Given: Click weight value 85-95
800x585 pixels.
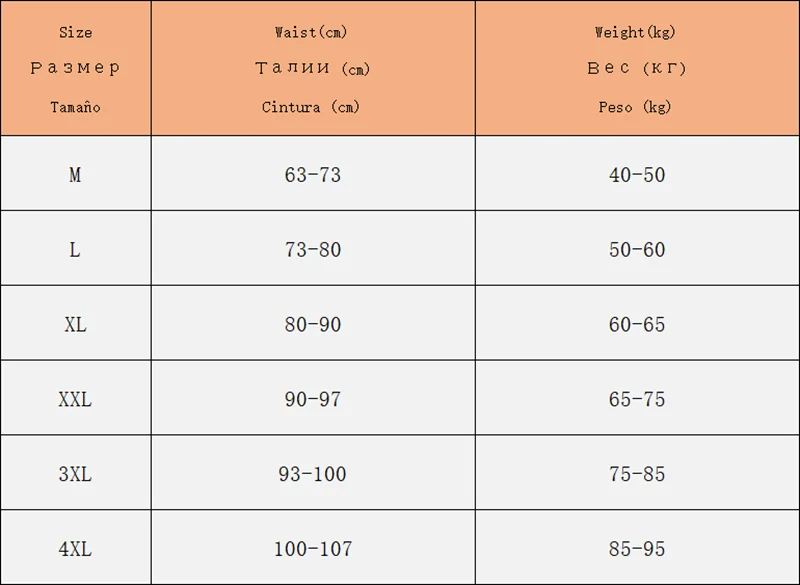Looking at the screenshot, I should point(636,549).
